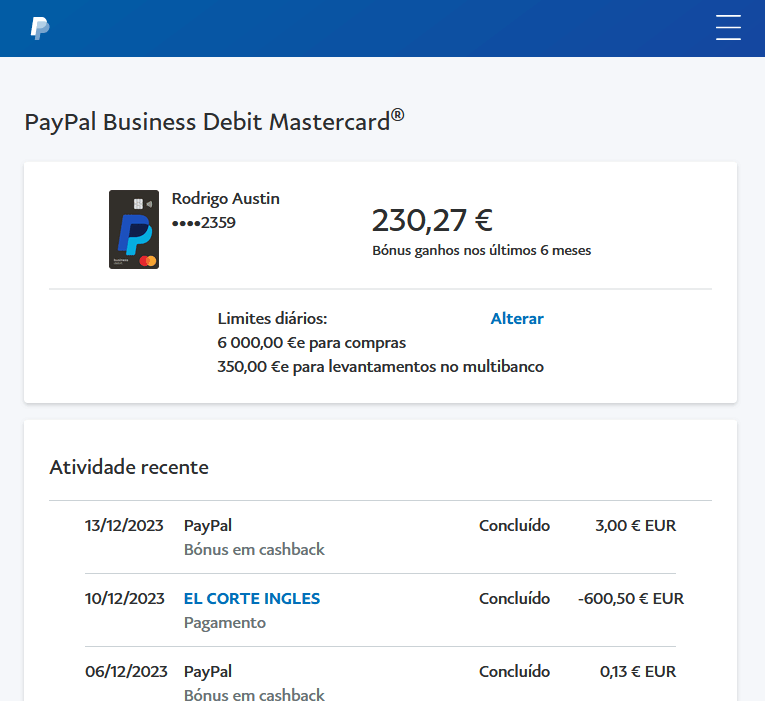This screenshot has height=701, width=765.
Task: Click the date 06/12/2023
Action: [x=126, y=672]
